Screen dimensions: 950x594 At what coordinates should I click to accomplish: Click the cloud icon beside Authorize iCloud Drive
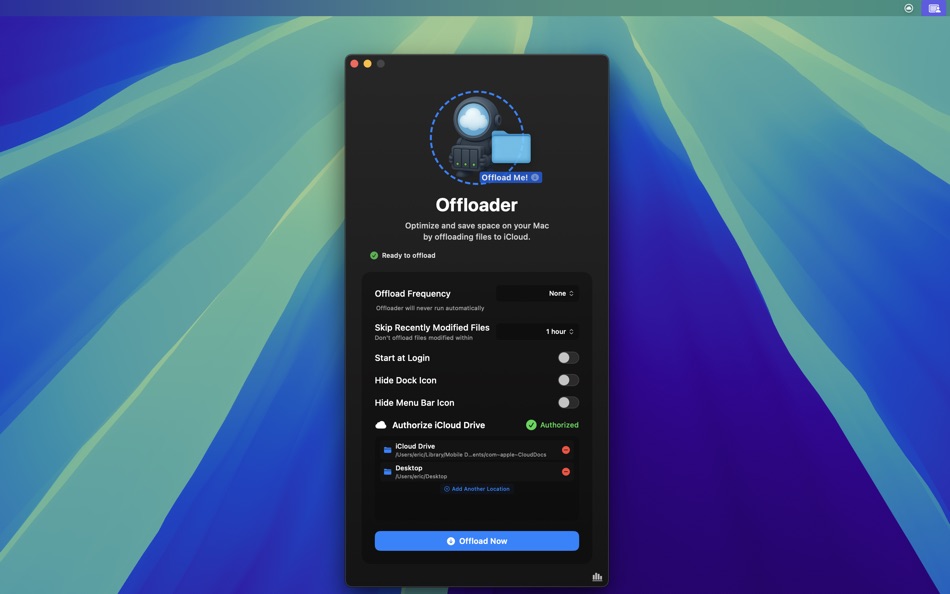tap(380, 425)
